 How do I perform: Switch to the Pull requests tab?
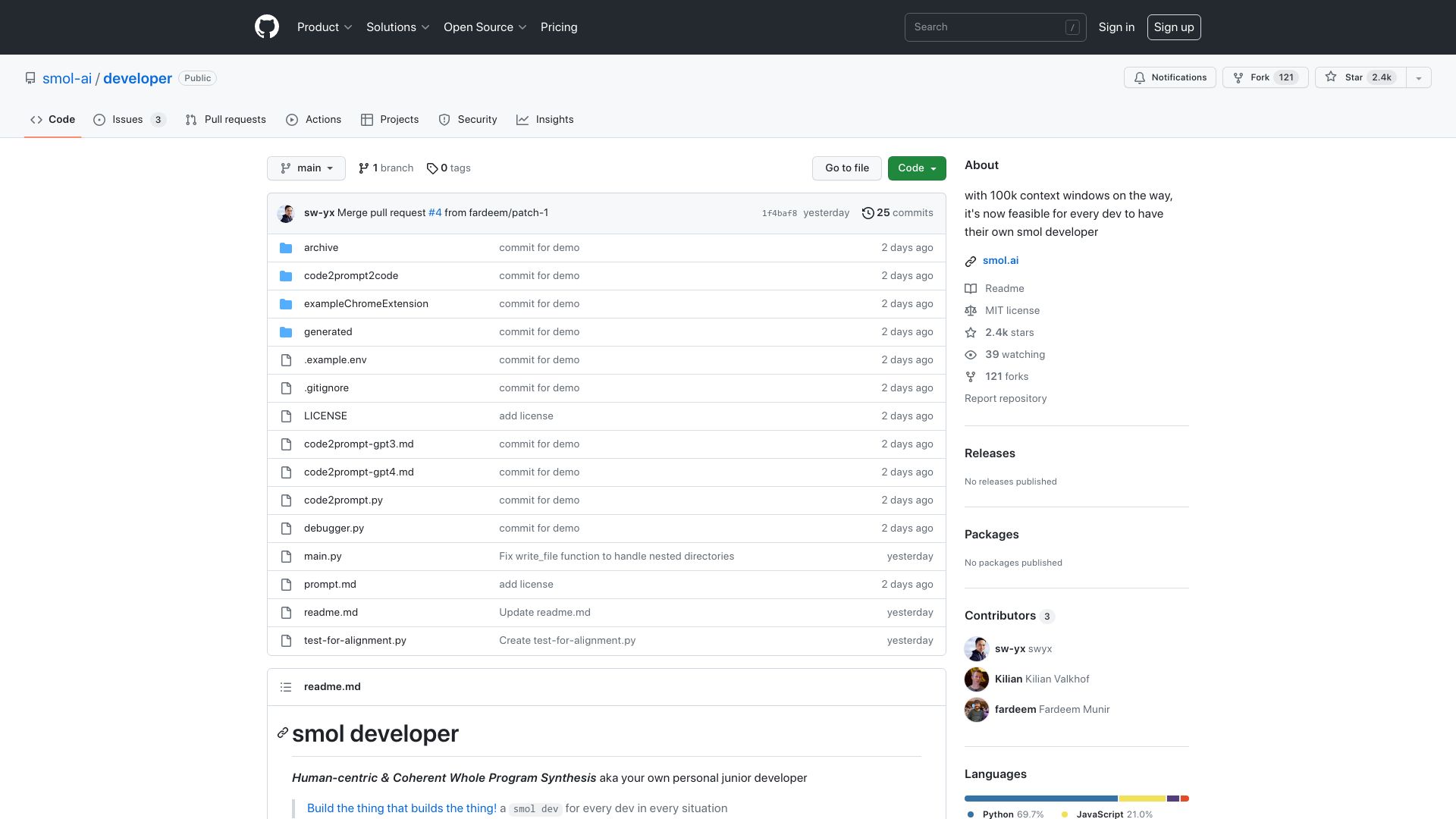coord(226,120)
